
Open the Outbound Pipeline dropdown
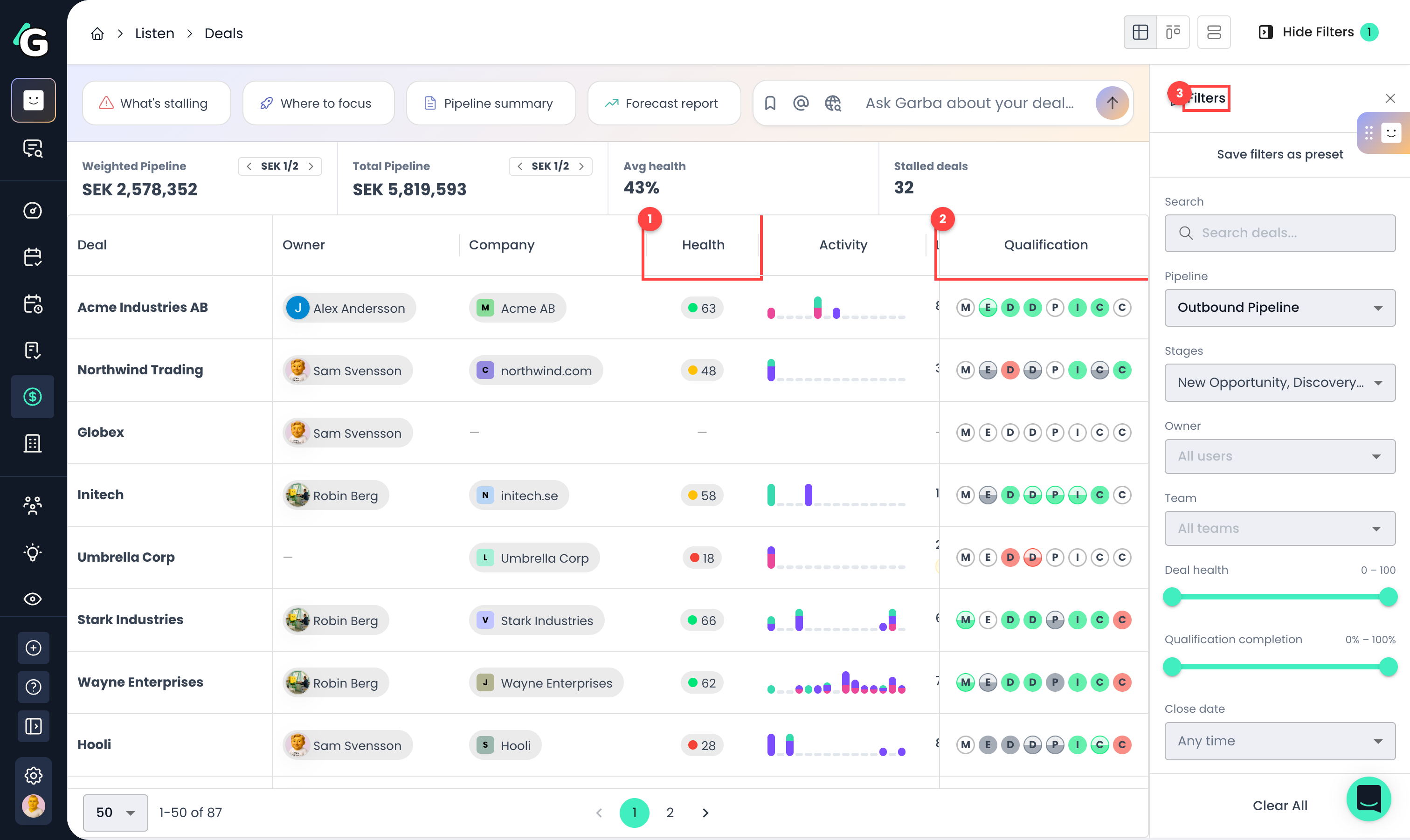pyautogui.click(x=1280, y=307)
